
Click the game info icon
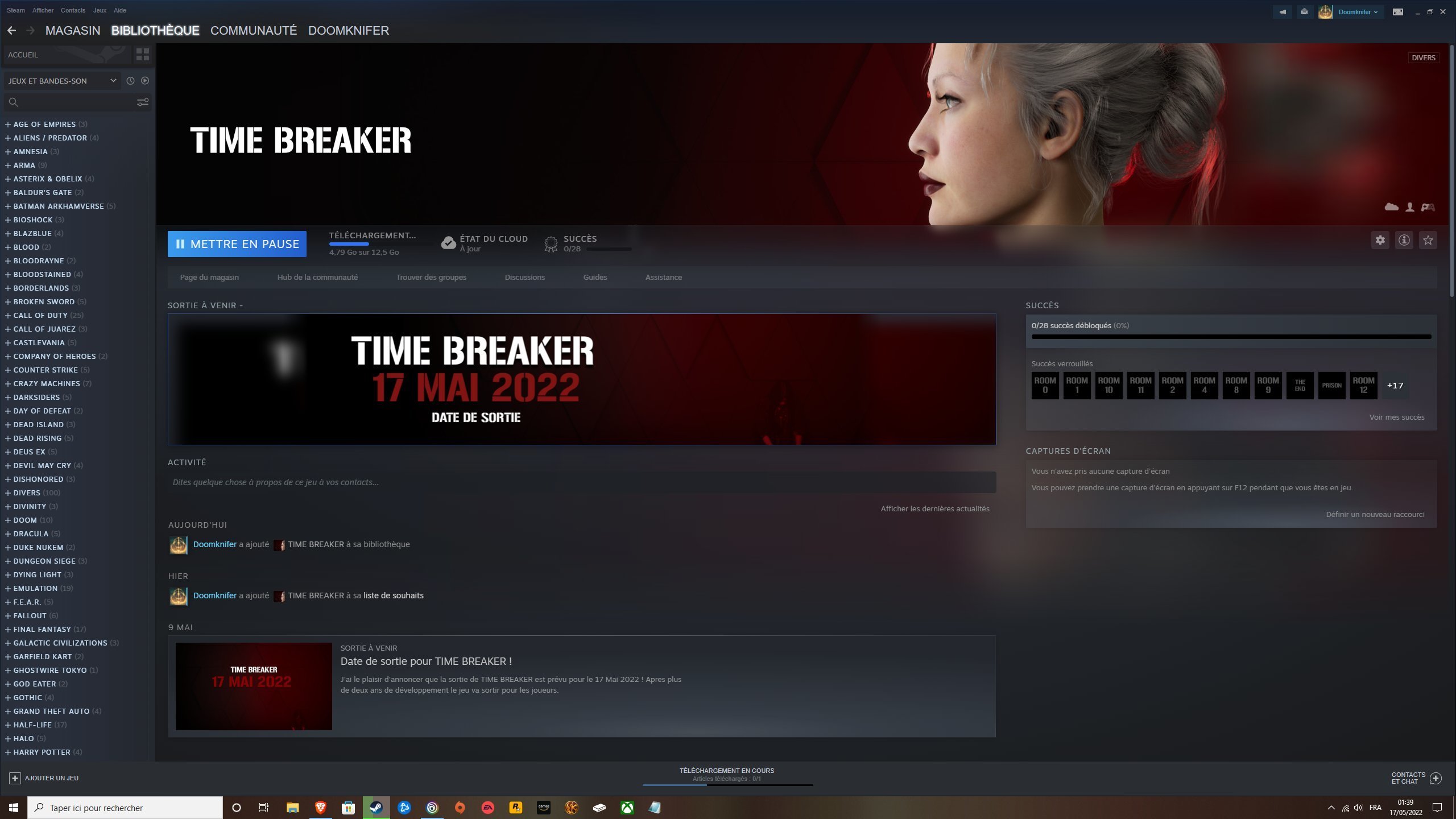pos(1404,240)
